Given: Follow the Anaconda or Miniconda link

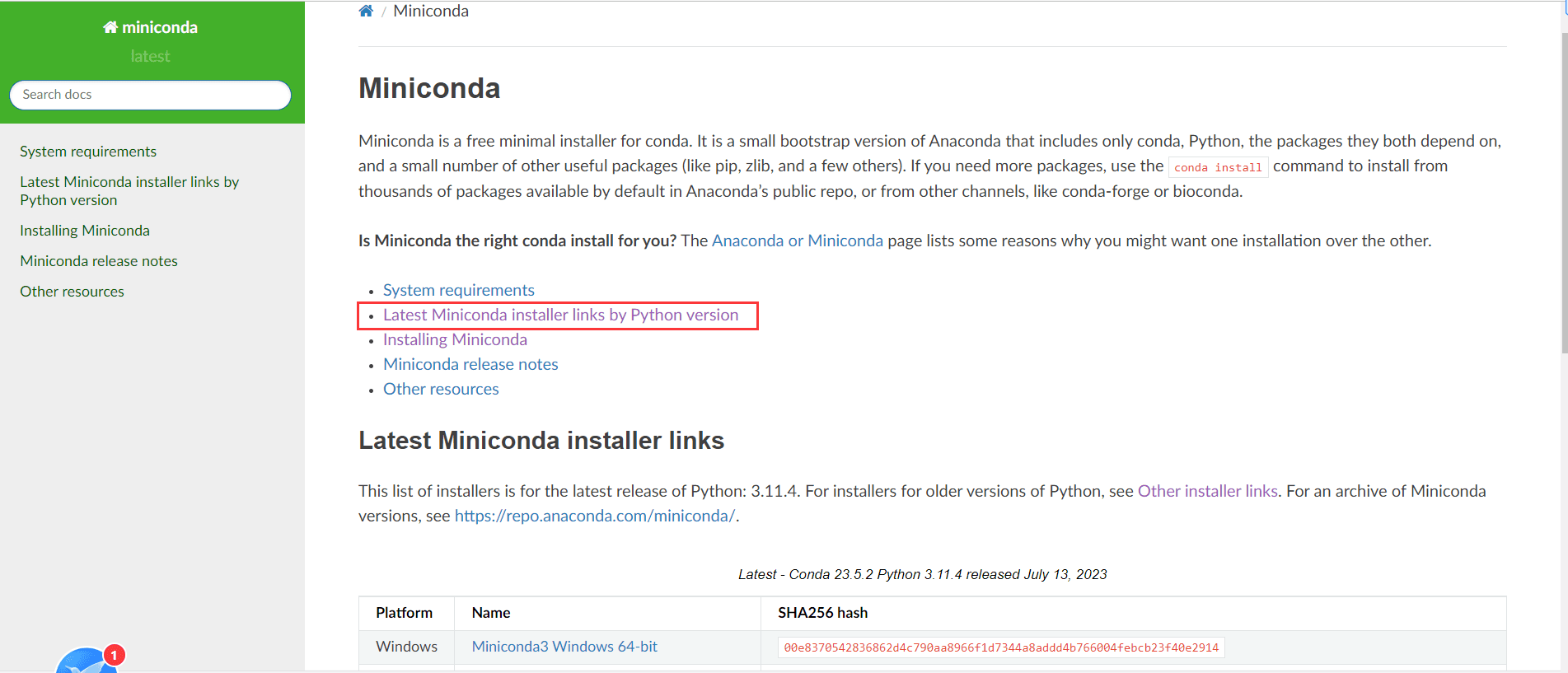Looking at the screenshot, I should click(798, 241).
